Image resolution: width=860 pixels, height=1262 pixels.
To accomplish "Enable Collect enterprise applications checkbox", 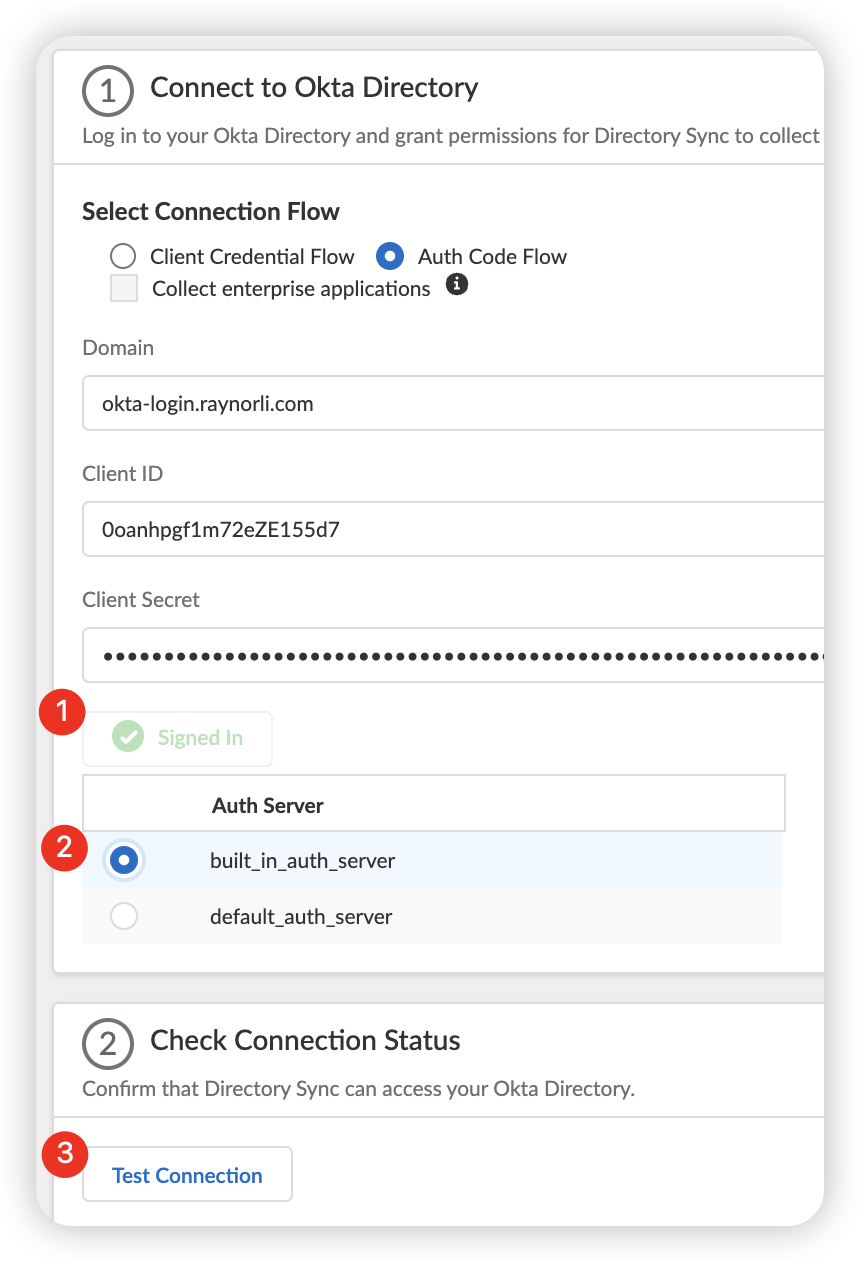I will point(124,289).
